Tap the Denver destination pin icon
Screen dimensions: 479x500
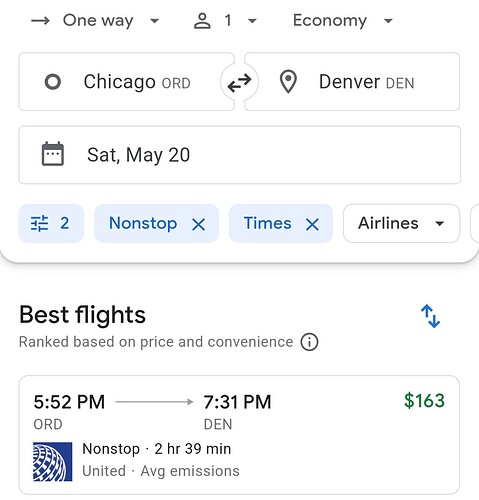point(288,82)
